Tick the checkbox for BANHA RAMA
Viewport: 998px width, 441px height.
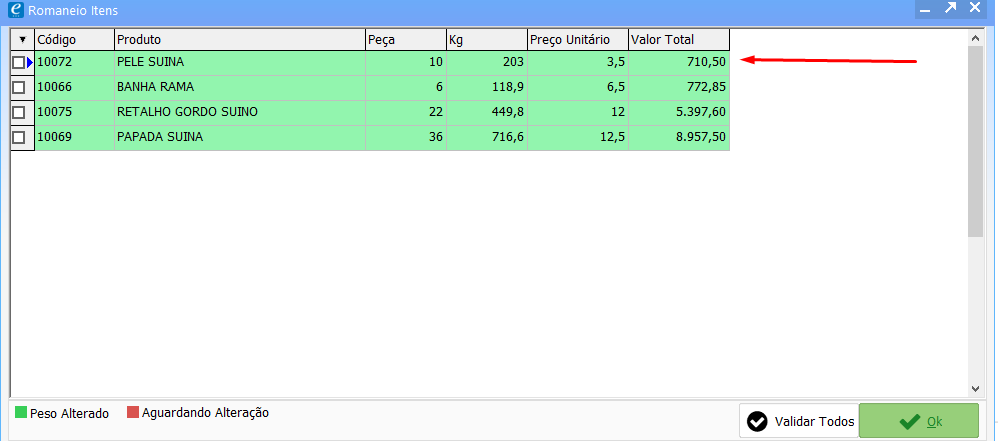18,88
